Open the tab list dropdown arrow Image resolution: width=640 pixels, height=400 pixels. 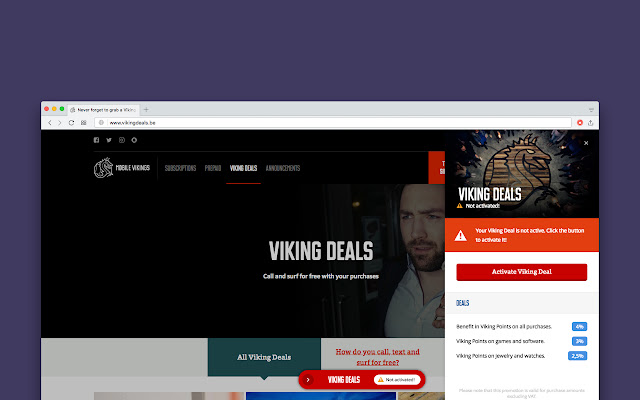(591, 110)
